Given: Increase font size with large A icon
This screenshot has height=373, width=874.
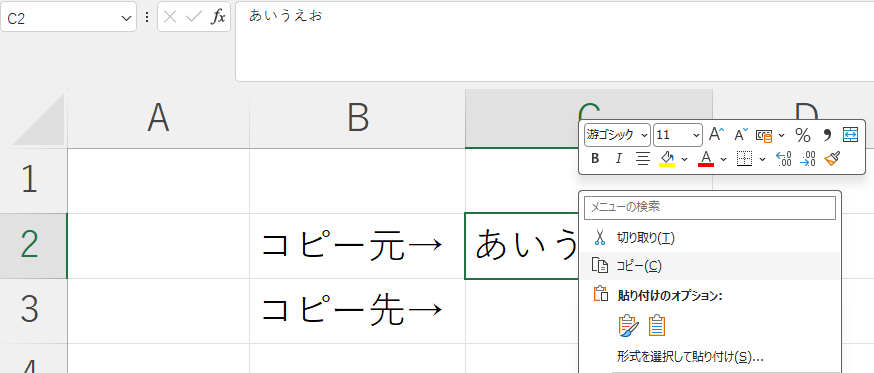Looking at the screenshot, I should 716,134.
